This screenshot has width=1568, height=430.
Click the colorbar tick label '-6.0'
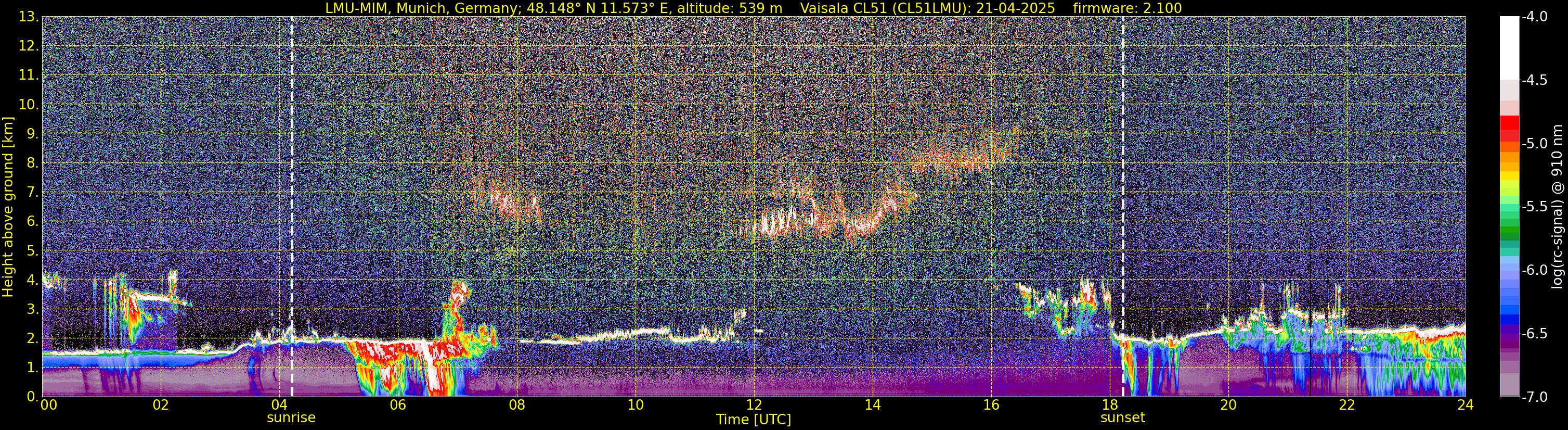click(1534, 270)
